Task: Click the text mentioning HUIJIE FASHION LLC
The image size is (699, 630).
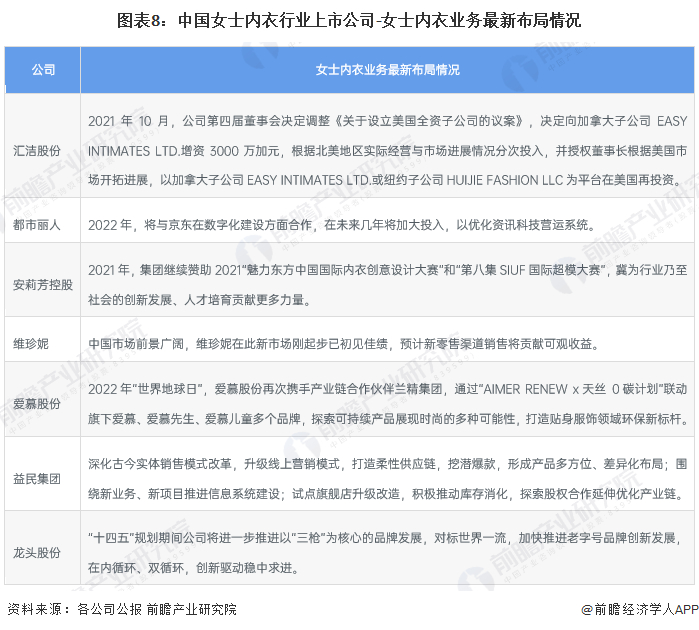Action: coord(386,180)
